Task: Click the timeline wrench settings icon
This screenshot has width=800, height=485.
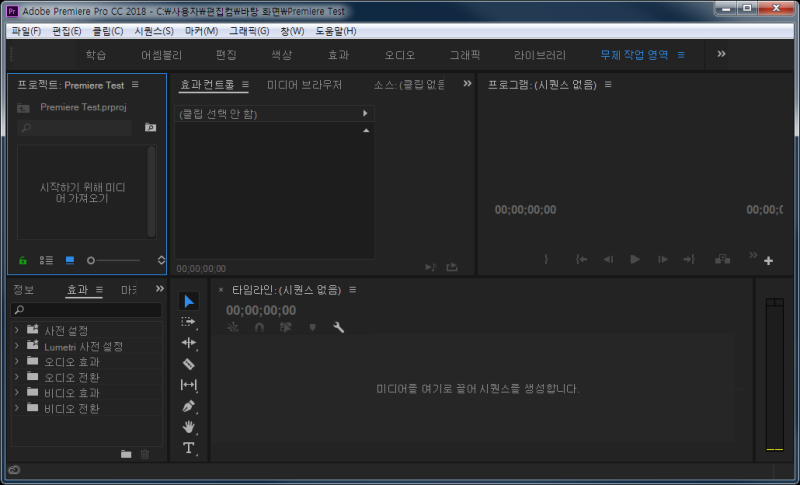Action: (x=338, y=327)
